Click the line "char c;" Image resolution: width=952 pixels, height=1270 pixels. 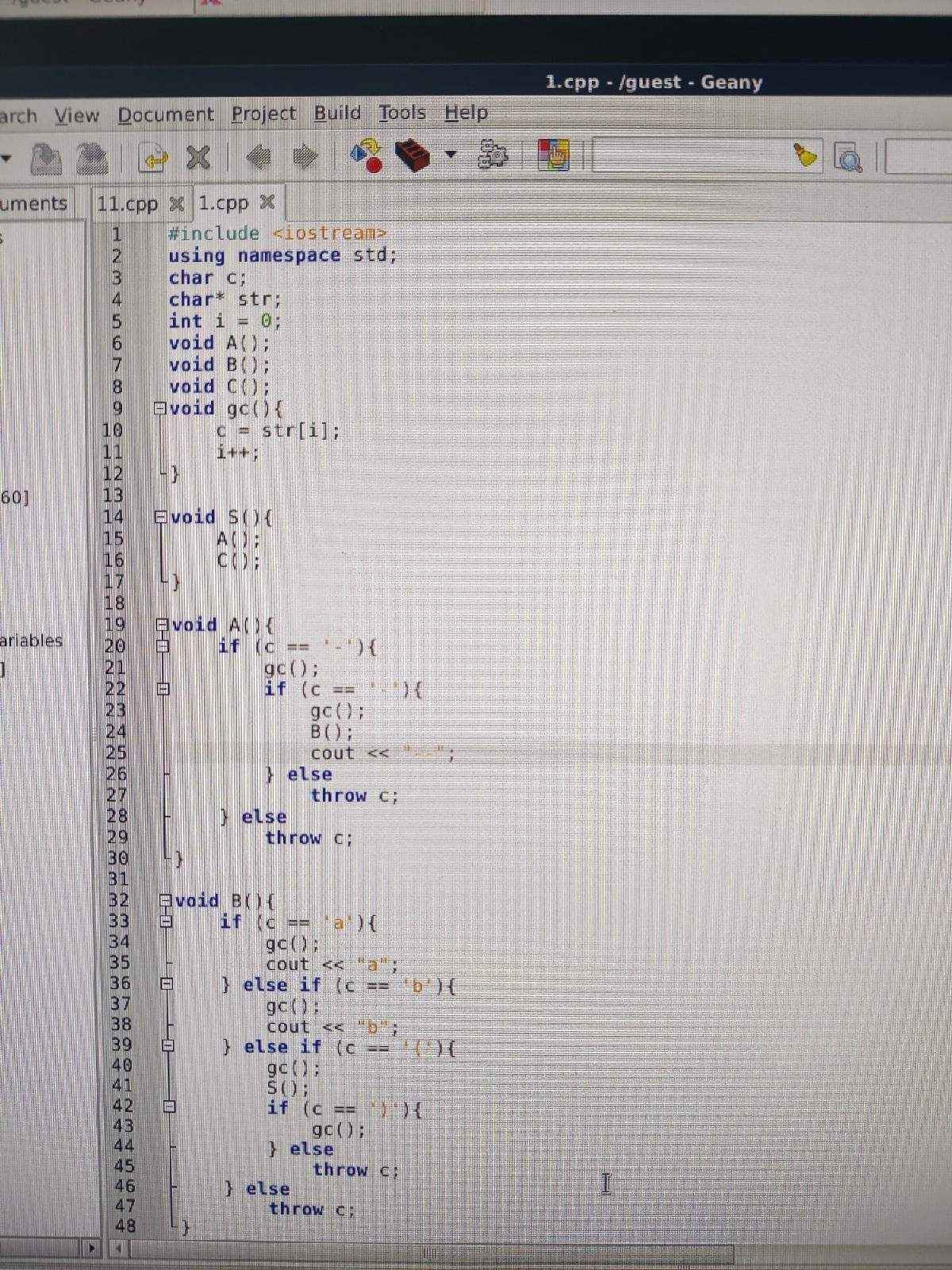point(207,278)
